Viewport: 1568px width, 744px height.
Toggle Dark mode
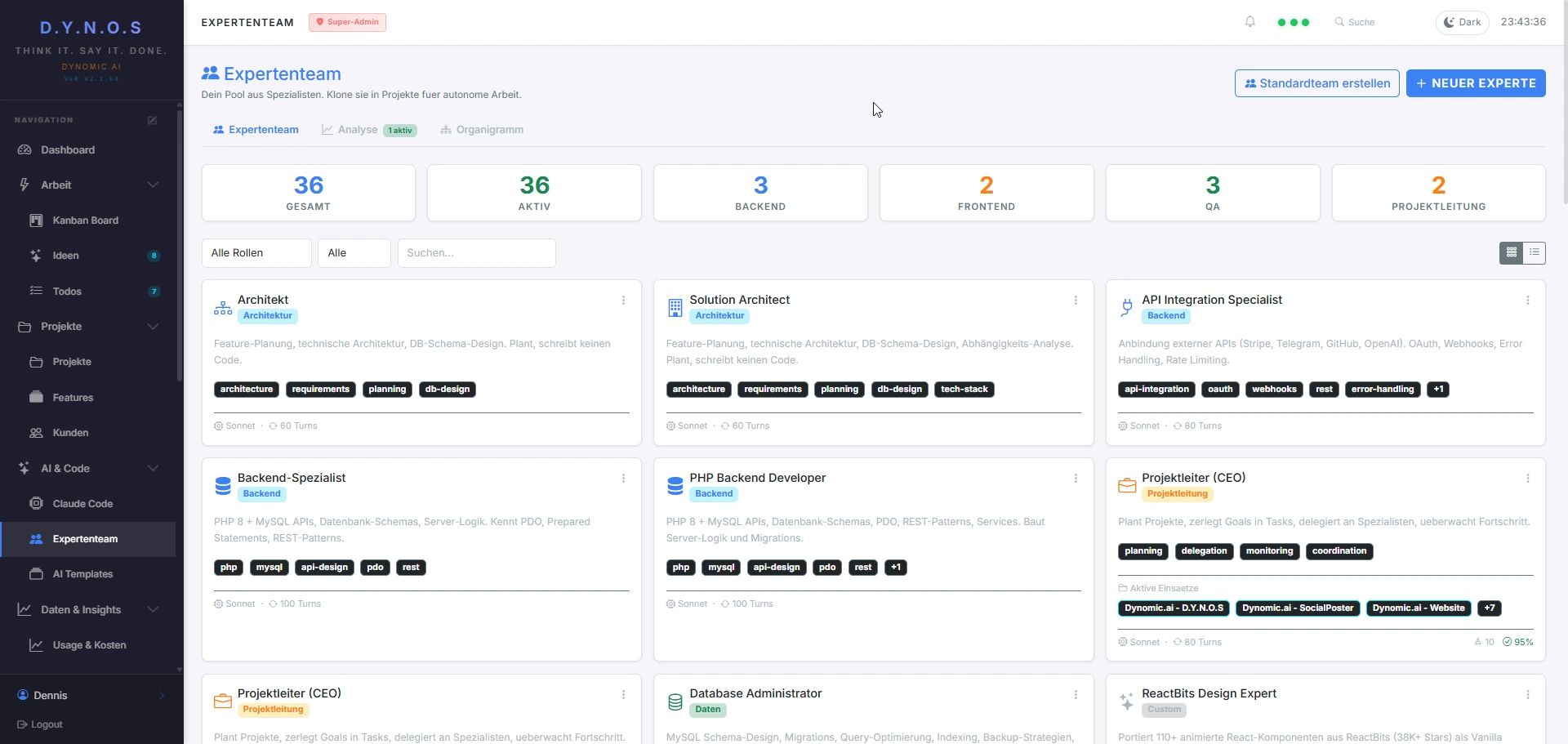point(1462,22)
